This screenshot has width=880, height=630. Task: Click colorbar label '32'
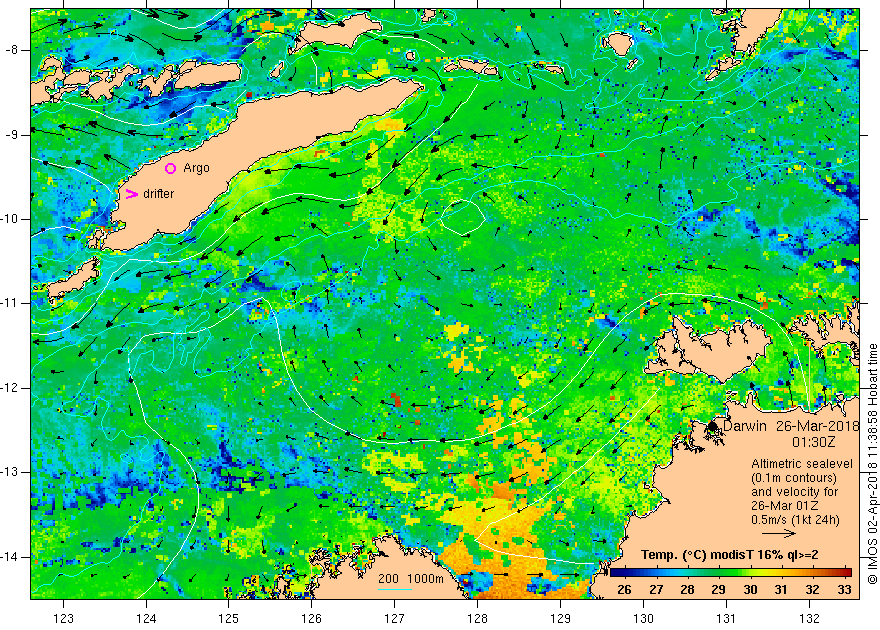(813, 590)
